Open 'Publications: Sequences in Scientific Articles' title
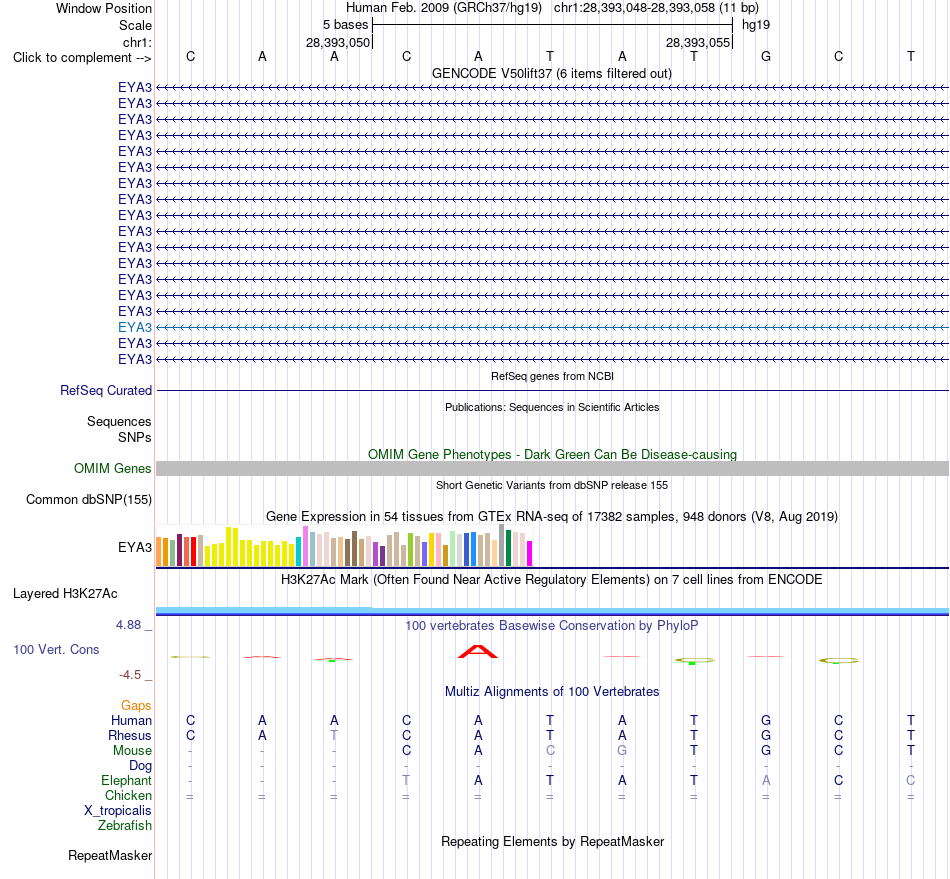The image size is (950, 879). pos(552,407)
